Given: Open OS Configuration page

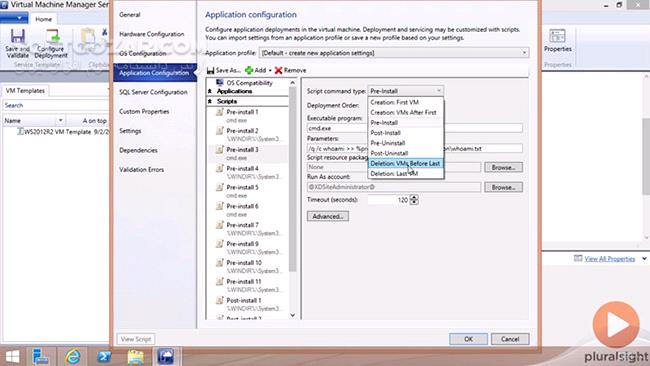Looking at the screenshot, I should coord(143,53).
